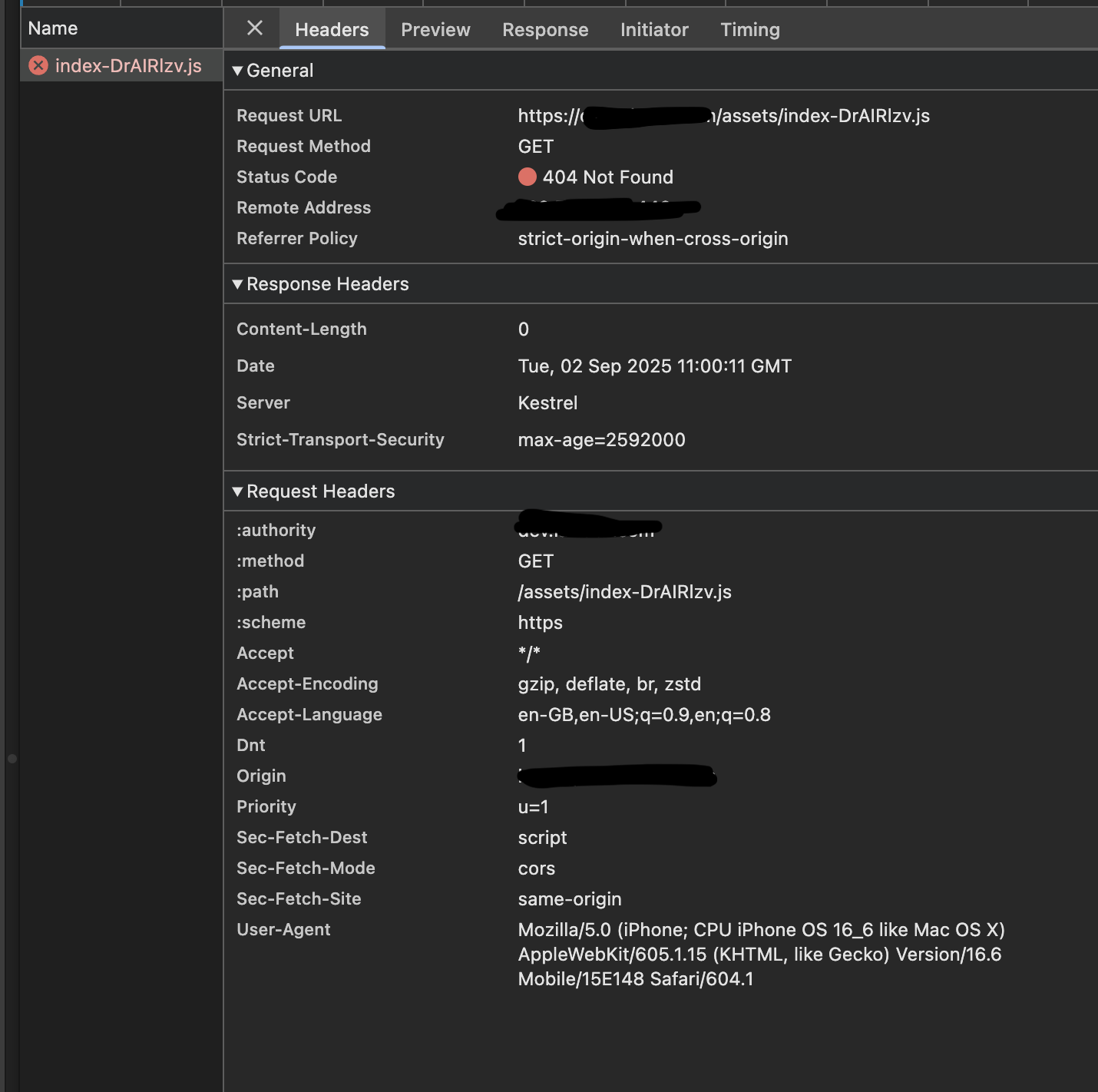Select the Headers tab
1098x1092 pixels.
click(x=332, y=30)
